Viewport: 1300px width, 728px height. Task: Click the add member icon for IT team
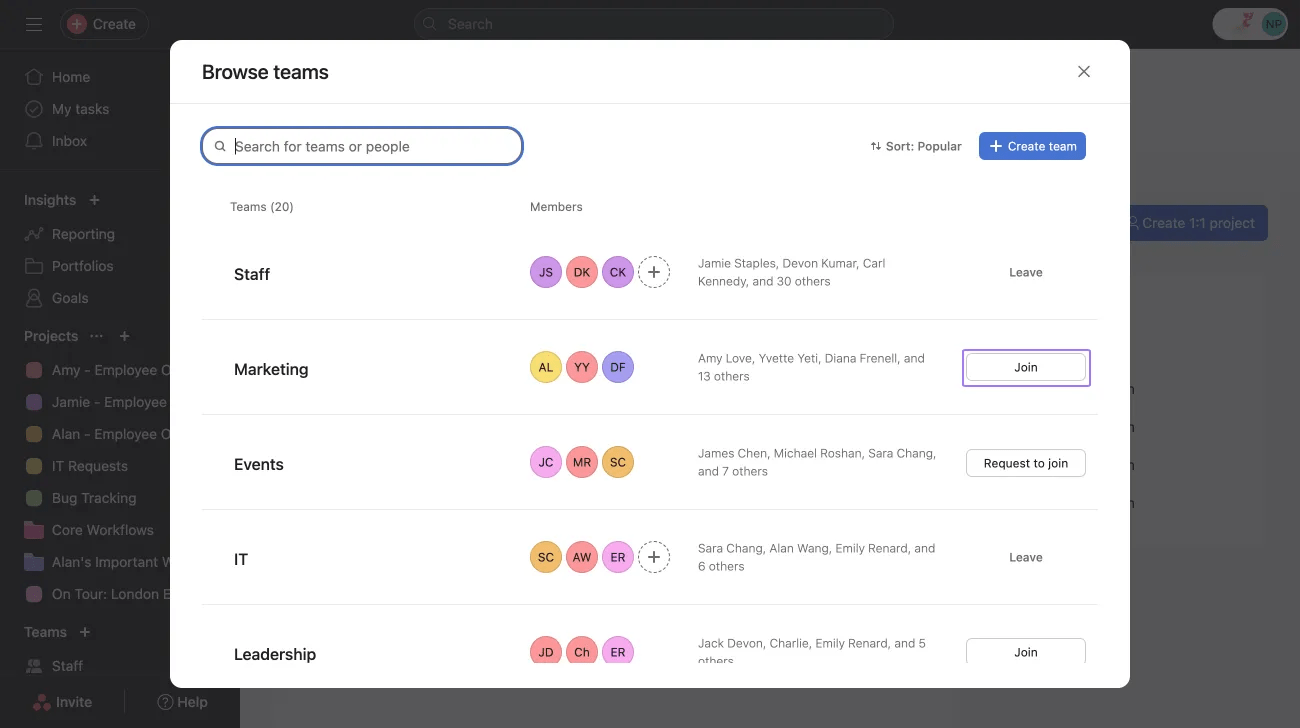tap(654, 557)
